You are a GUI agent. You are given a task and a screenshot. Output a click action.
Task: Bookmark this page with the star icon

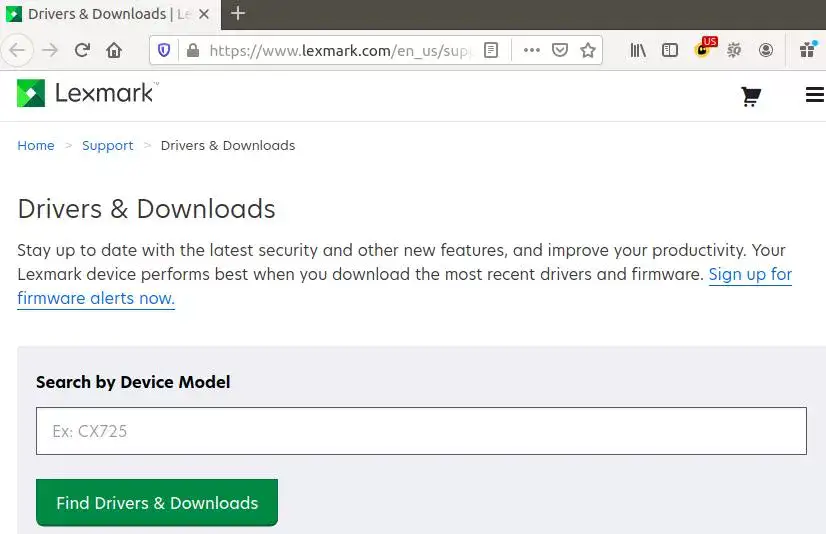coord(588,51)
